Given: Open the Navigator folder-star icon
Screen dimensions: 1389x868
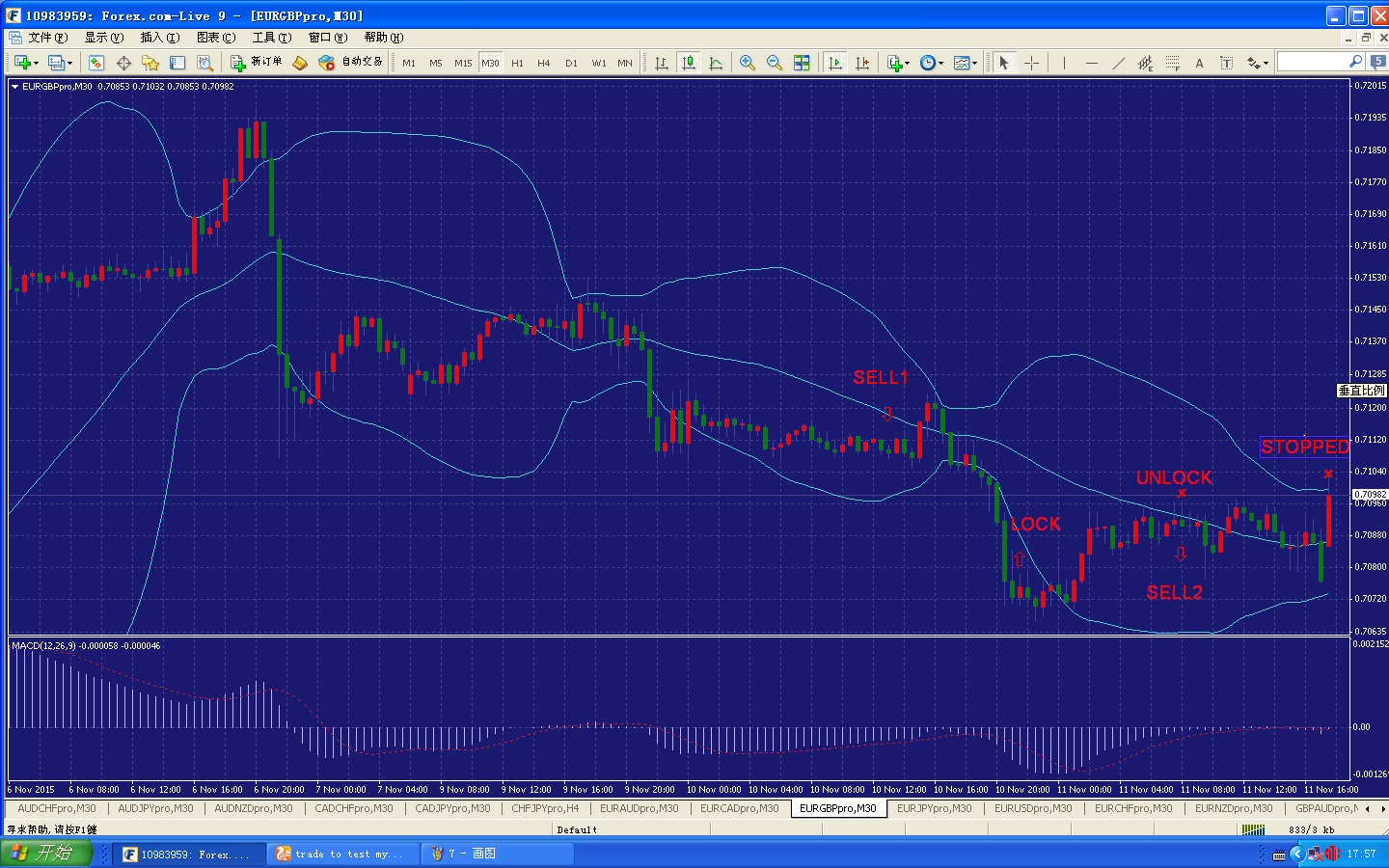Looking at the screenshot, I should (150, 63).
